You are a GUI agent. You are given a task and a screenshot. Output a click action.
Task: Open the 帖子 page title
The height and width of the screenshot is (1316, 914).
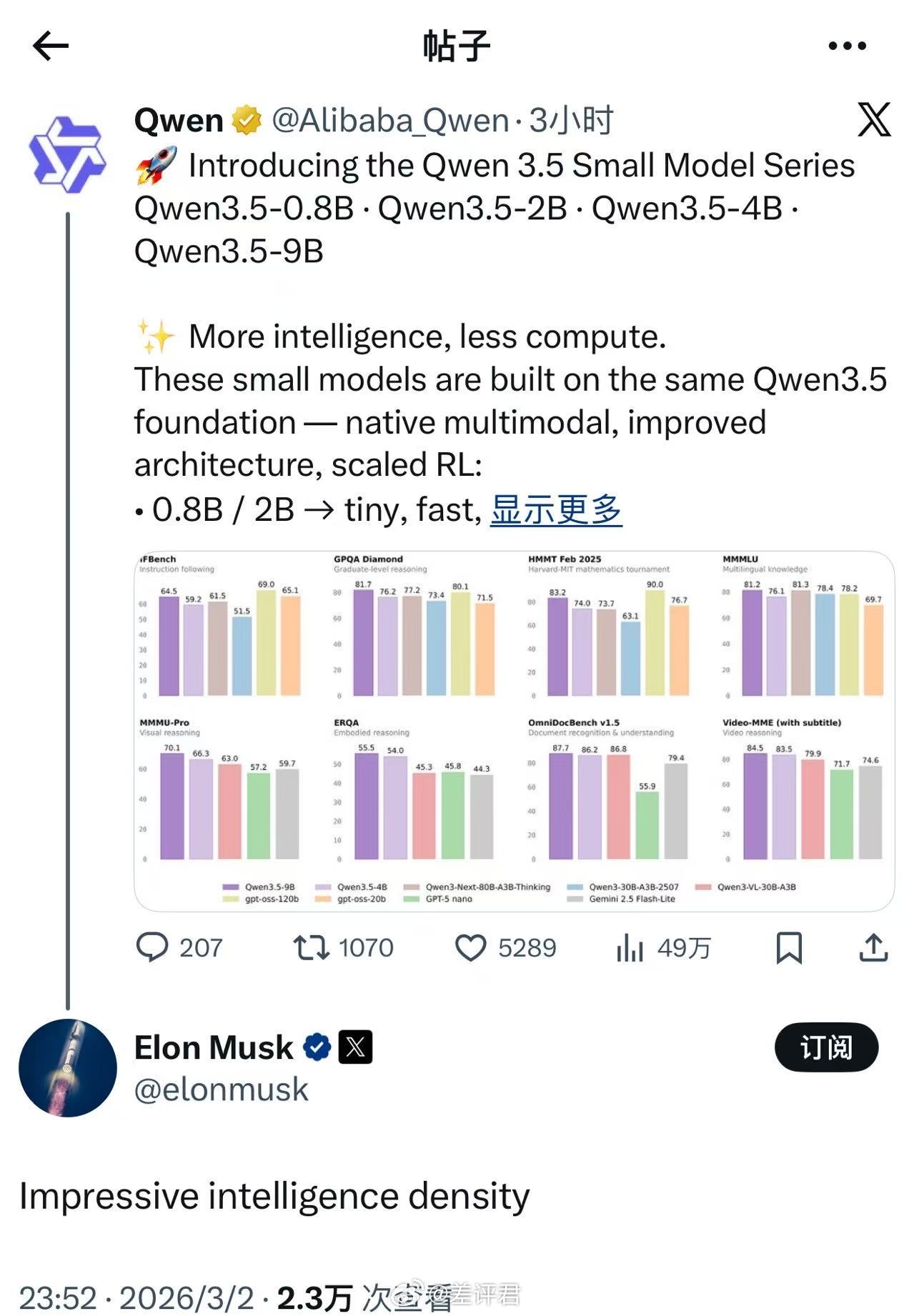455,44
